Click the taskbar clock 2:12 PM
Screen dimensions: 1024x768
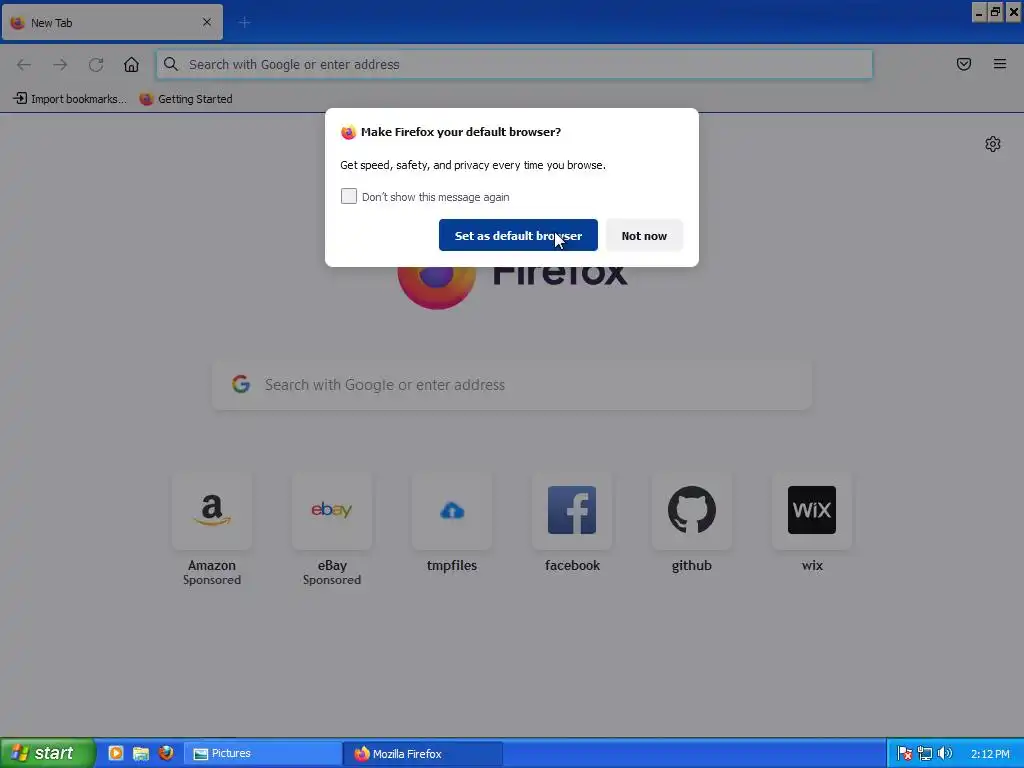[990, 754]
